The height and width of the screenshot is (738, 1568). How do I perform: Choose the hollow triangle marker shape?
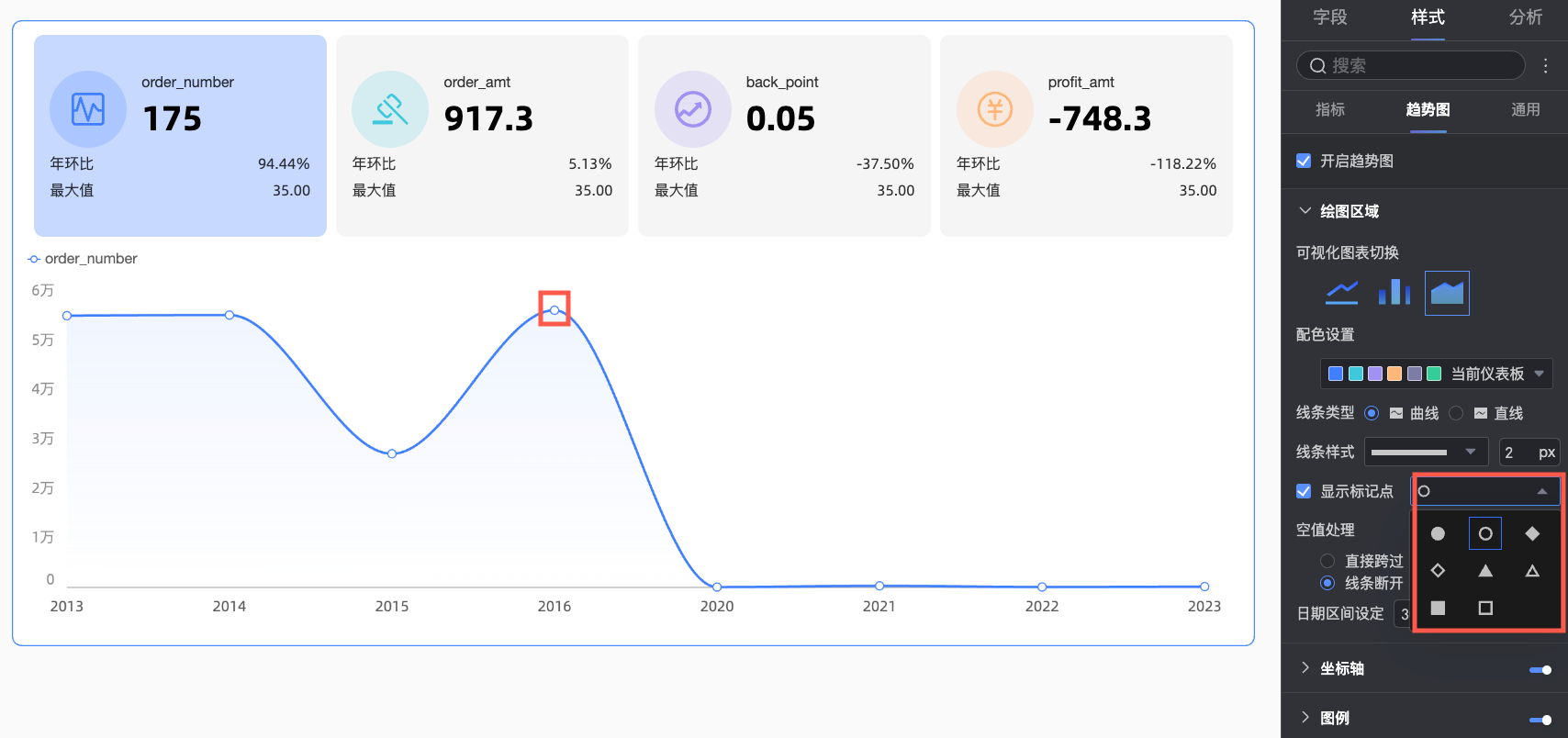(x=1532, y=571)
